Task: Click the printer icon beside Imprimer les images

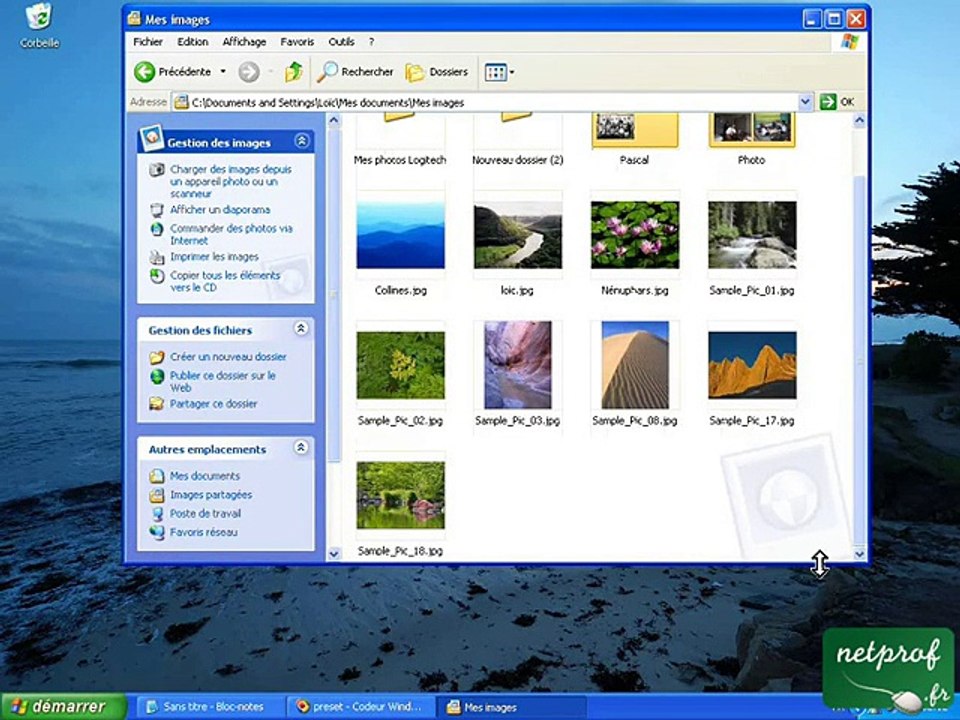Action: 157,257
